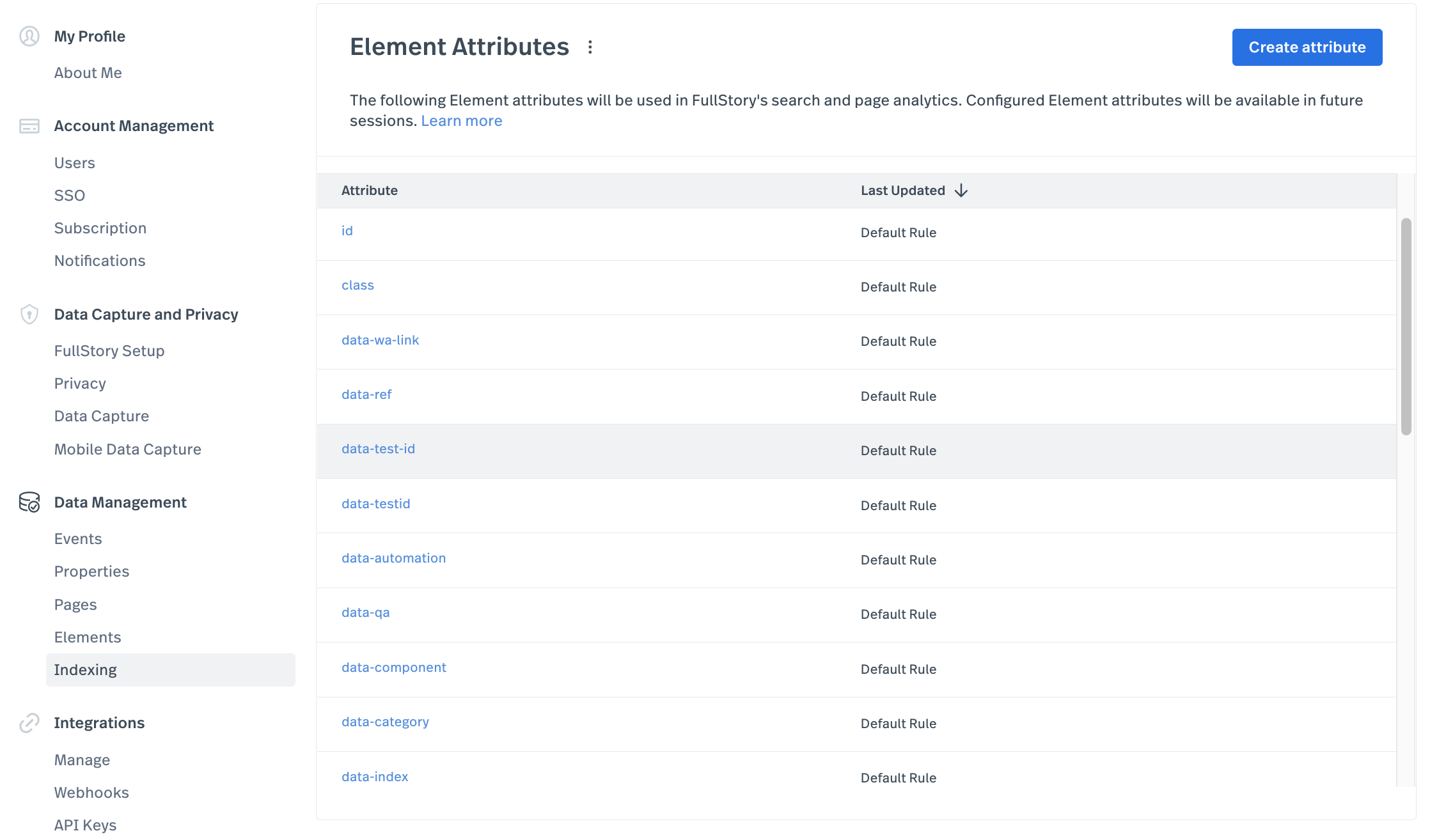
Task: Open the Element Attributes kebab menu
Action: 590,47
